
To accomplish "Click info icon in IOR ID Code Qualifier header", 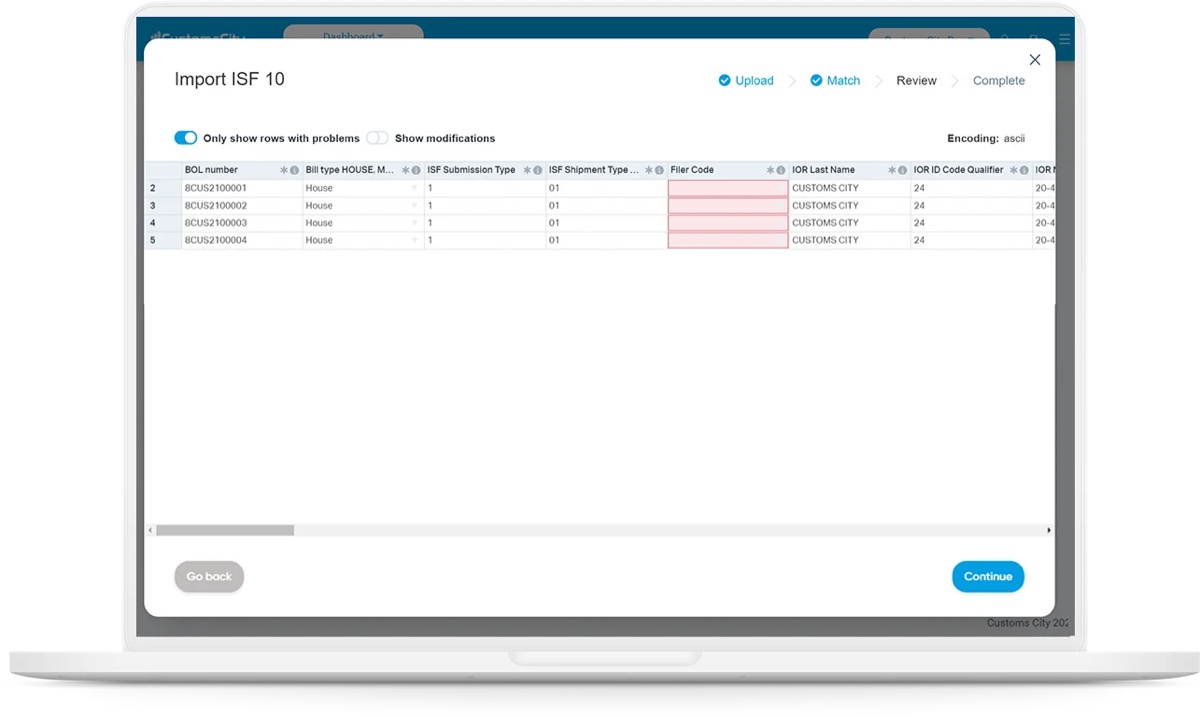I will click(1025, 171).
